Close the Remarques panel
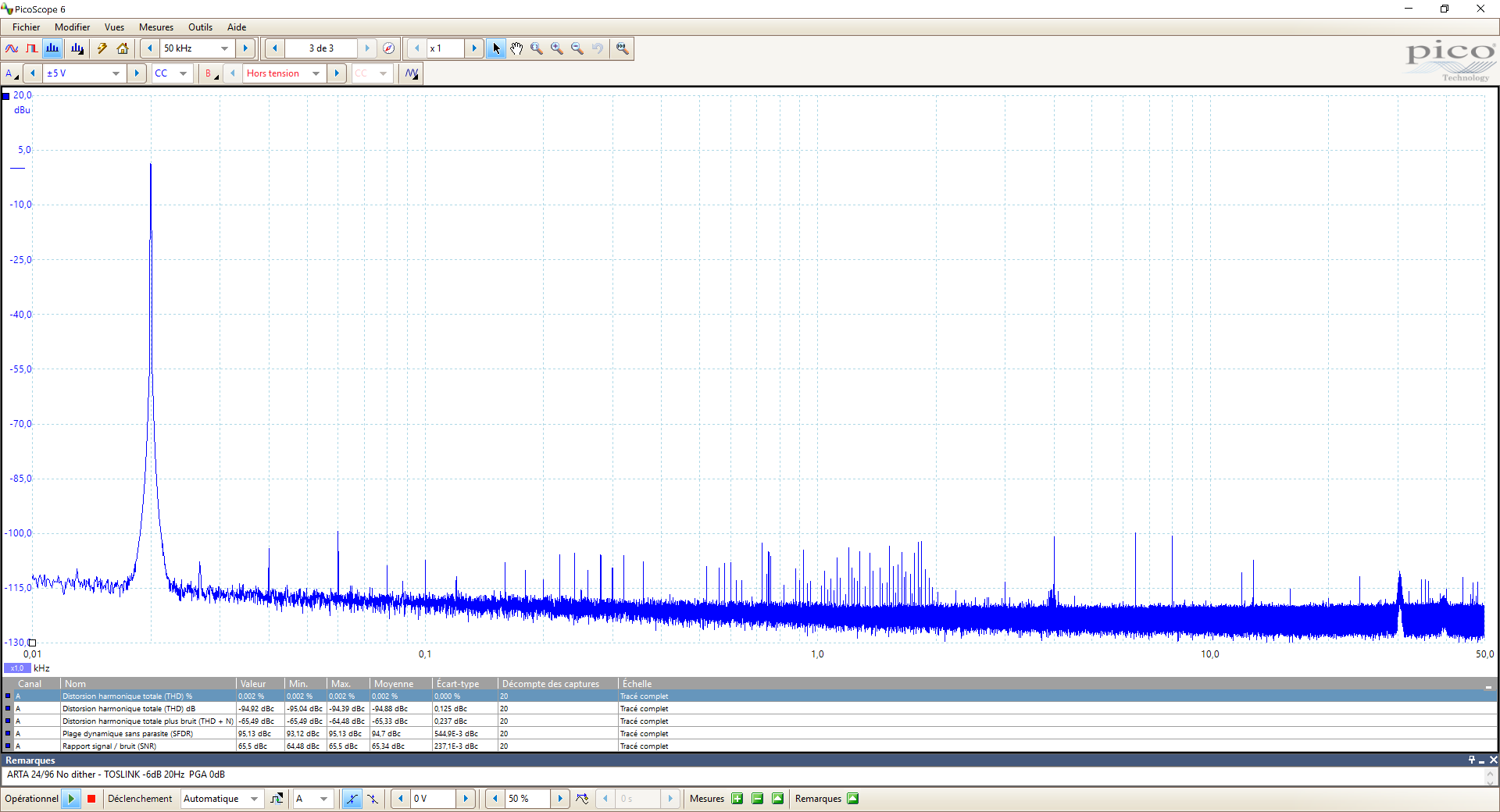 coord(1493,760)
